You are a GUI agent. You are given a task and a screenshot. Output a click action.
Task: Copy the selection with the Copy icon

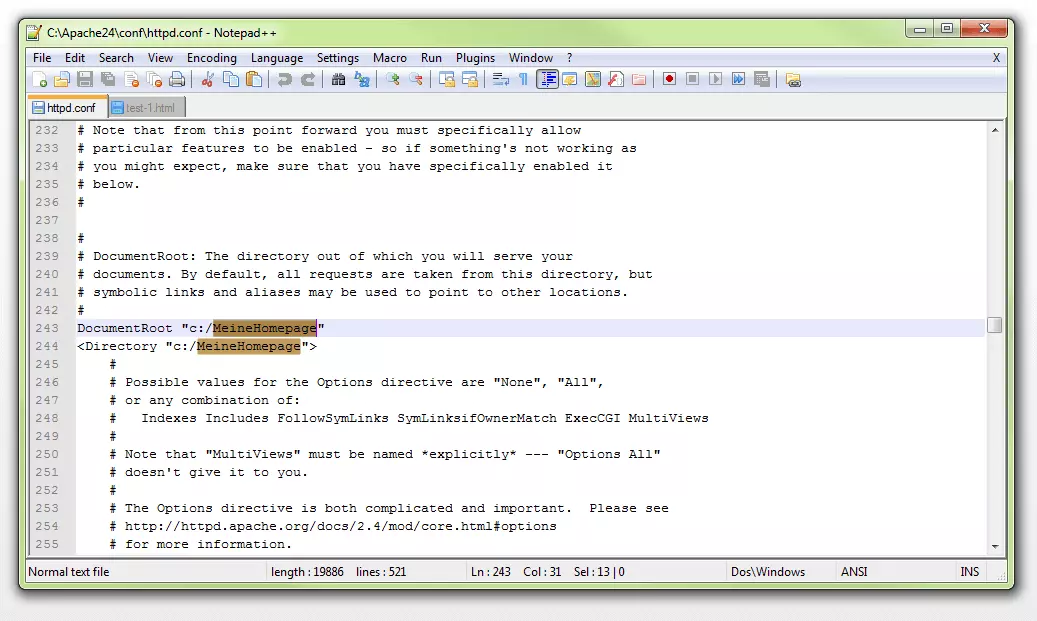(x=231, y=79)
